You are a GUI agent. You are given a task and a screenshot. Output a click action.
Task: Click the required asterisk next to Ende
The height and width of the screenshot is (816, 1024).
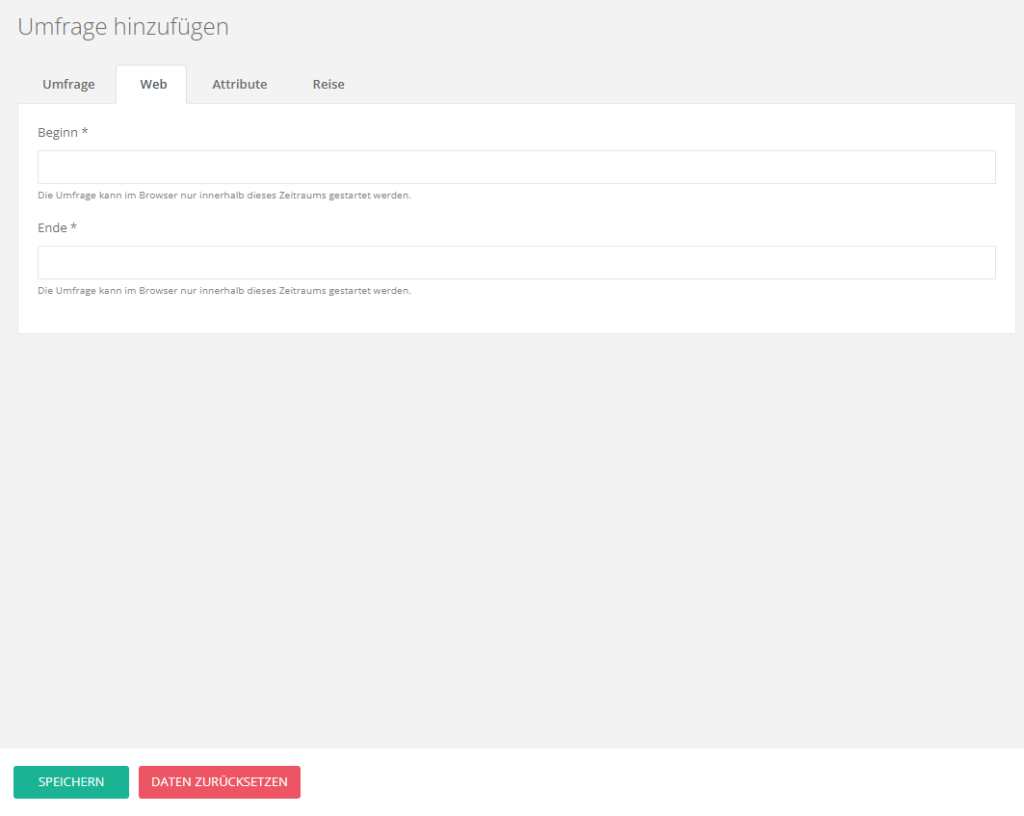74,228
